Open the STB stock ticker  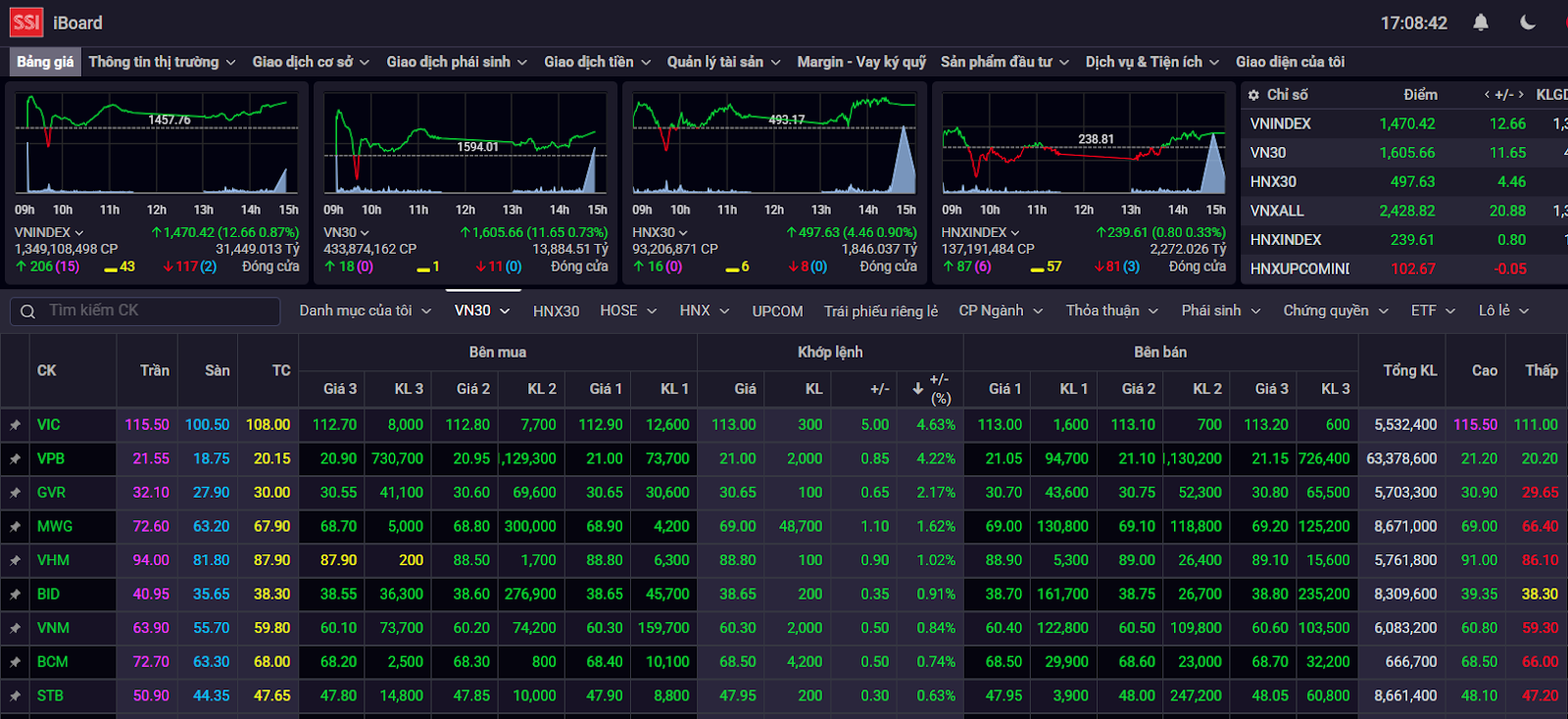[x=50, y=696]
